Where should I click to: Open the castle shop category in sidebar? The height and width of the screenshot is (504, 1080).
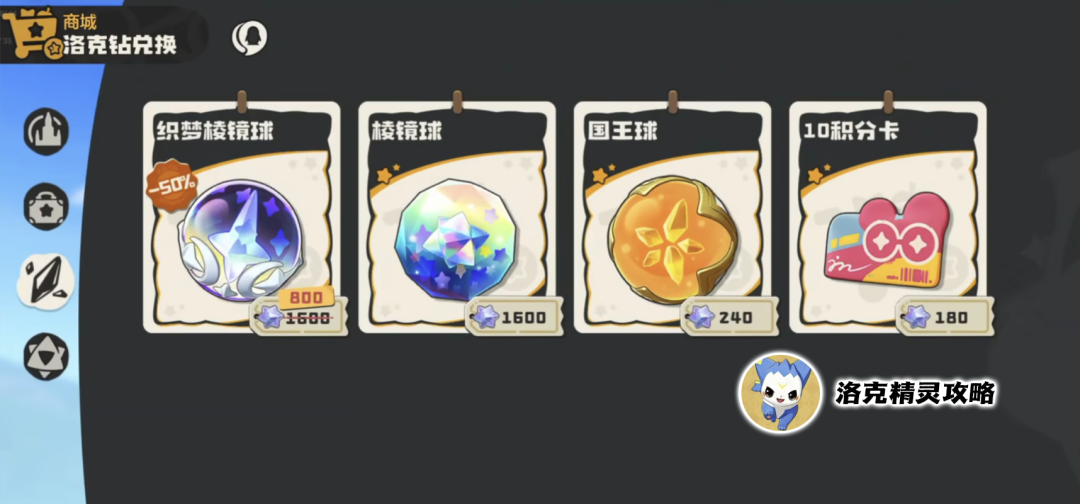click(46, 131)
